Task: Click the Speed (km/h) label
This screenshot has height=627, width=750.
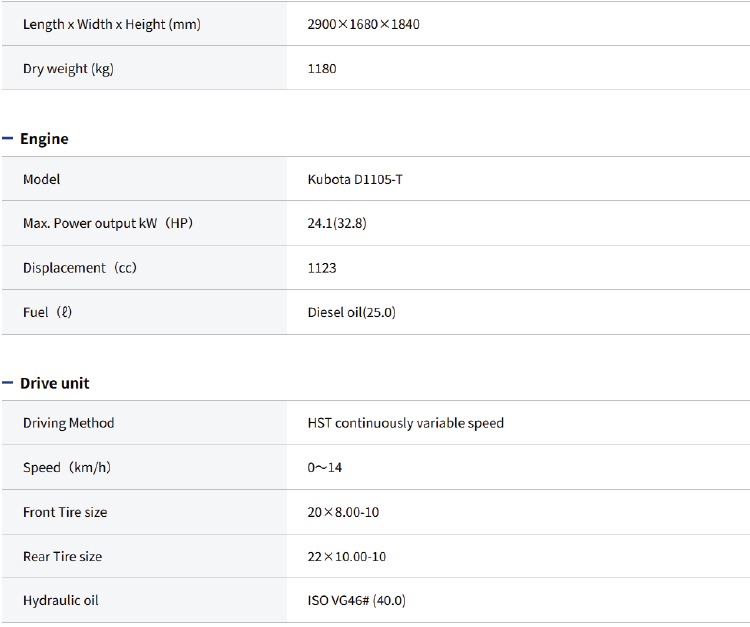Action: (66, 467)
